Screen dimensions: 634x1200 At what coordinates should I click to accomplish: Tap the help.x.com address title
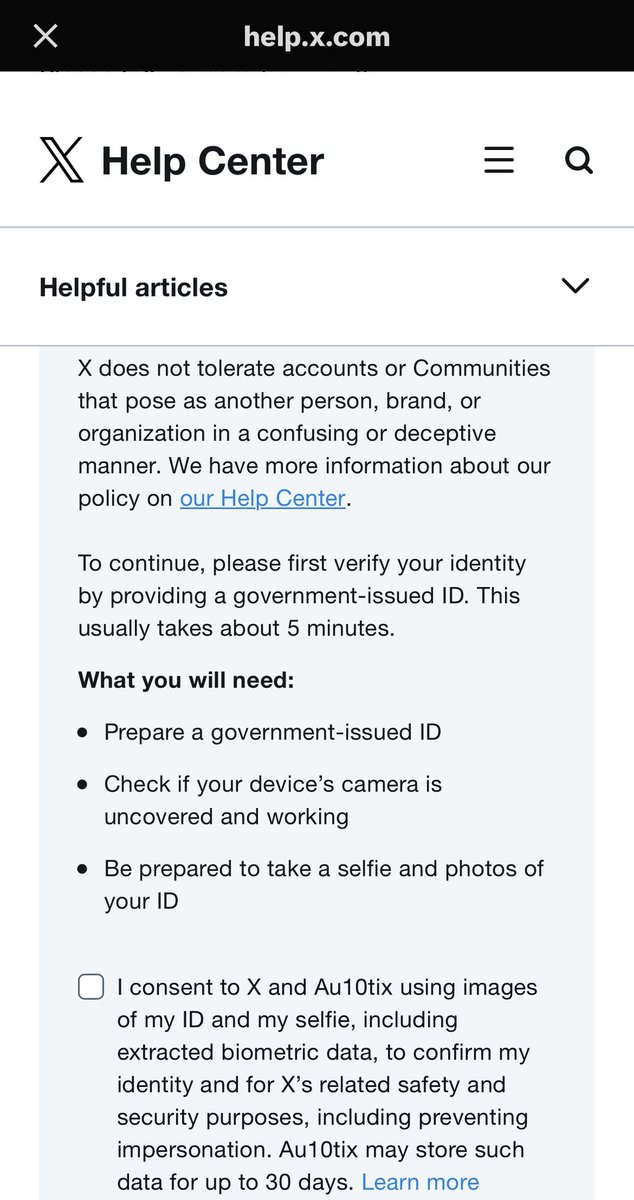tap(317, 37)
